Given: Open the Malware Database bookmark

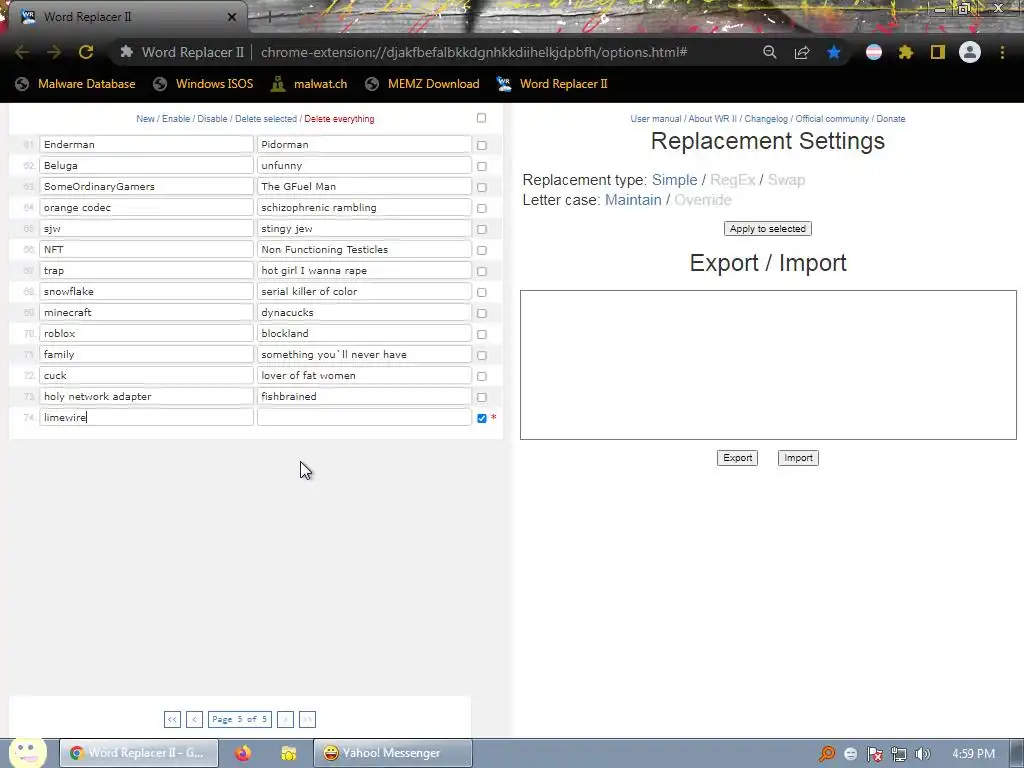Looking at the screenshot, I should (x=75, y=84).
